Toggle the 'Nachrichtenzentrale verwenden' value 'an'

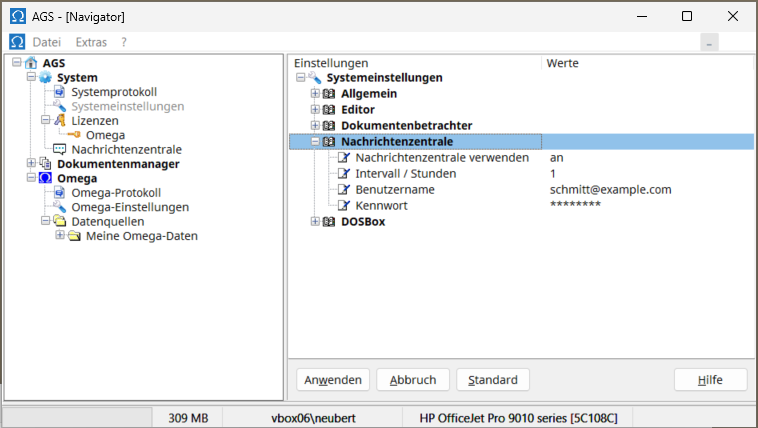557,158
